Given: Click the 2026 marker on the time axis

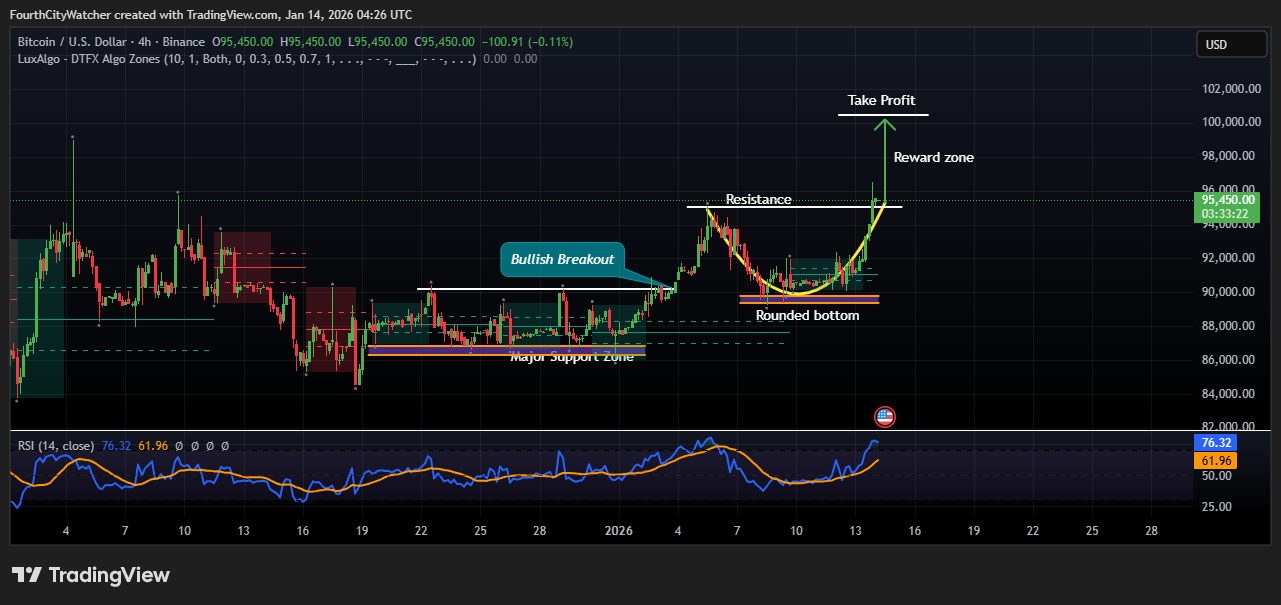Looking at the screenshot, I should tap(617, 531).
